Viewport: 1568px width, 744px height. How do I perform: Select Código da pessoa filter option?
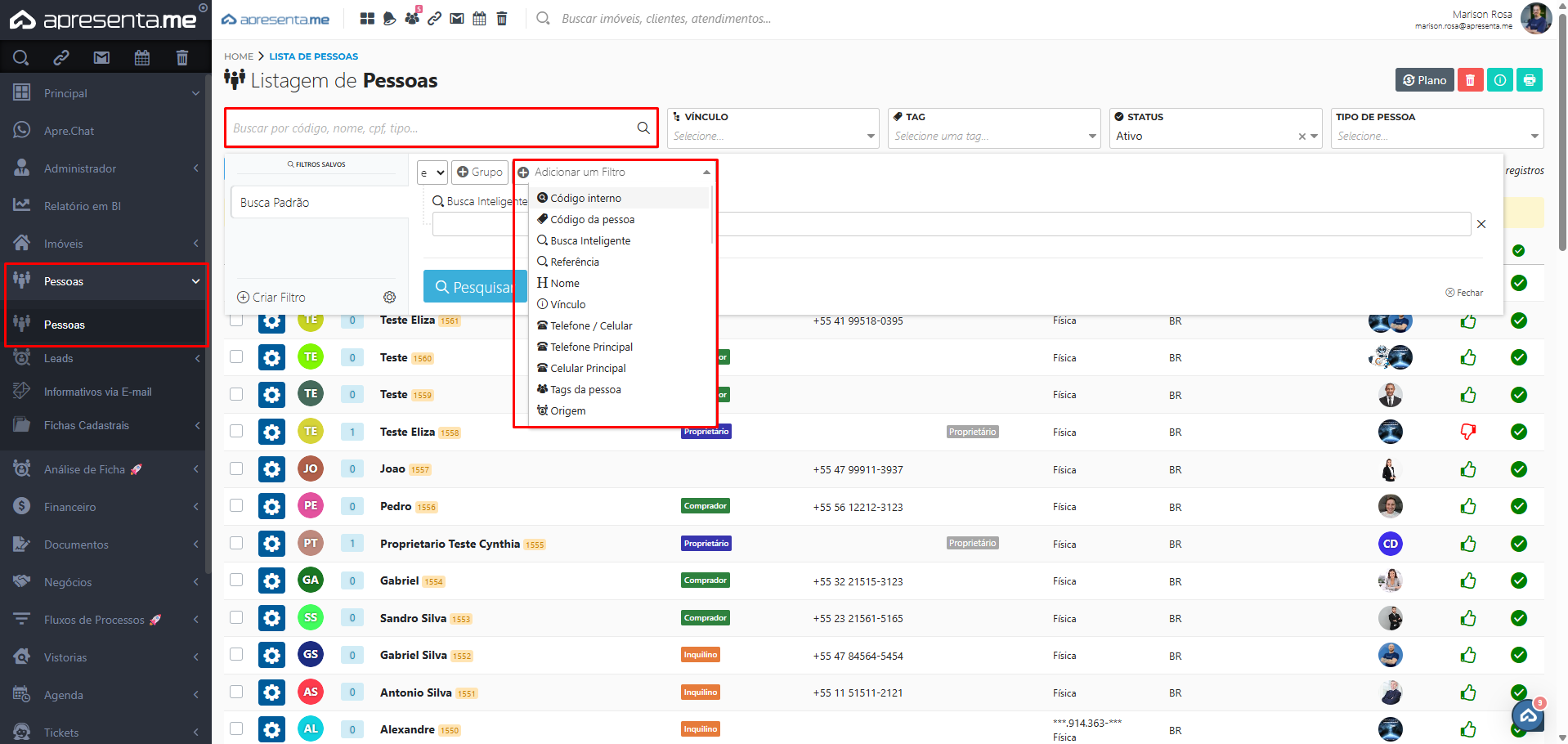tap(592, 219)
